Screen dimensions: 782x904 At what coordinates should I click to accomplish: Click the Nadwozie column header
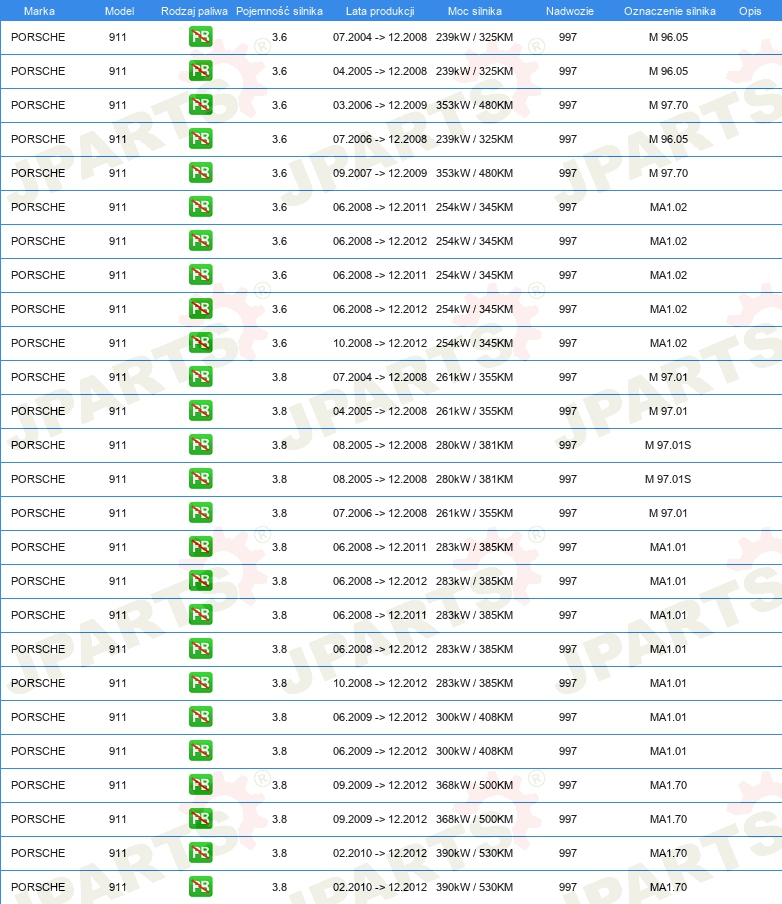pos(570,11)
